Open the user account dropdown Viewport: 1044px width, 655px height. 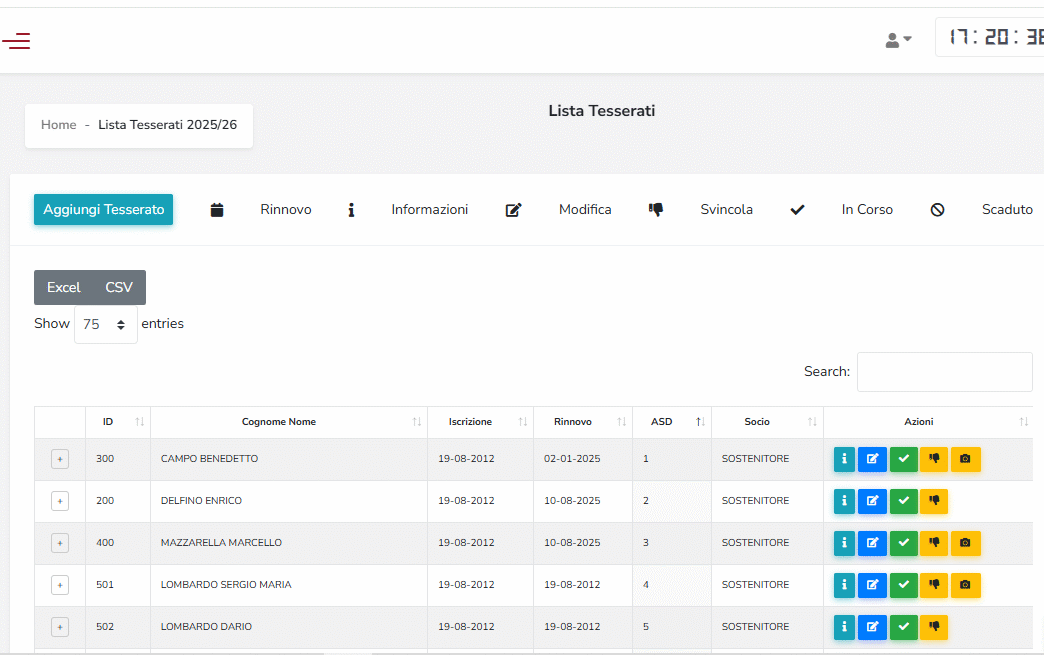click(x=898, y=40)
